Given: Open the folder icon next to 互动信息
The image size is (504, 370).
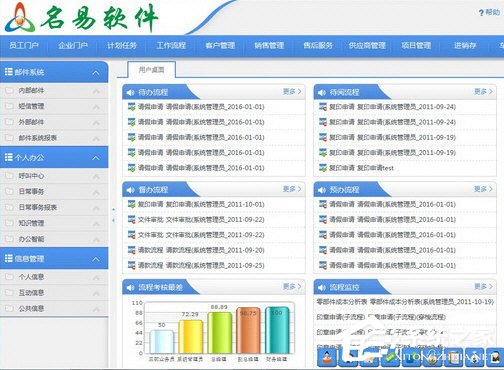Looking at the screenshot, I should pos(9,292).
